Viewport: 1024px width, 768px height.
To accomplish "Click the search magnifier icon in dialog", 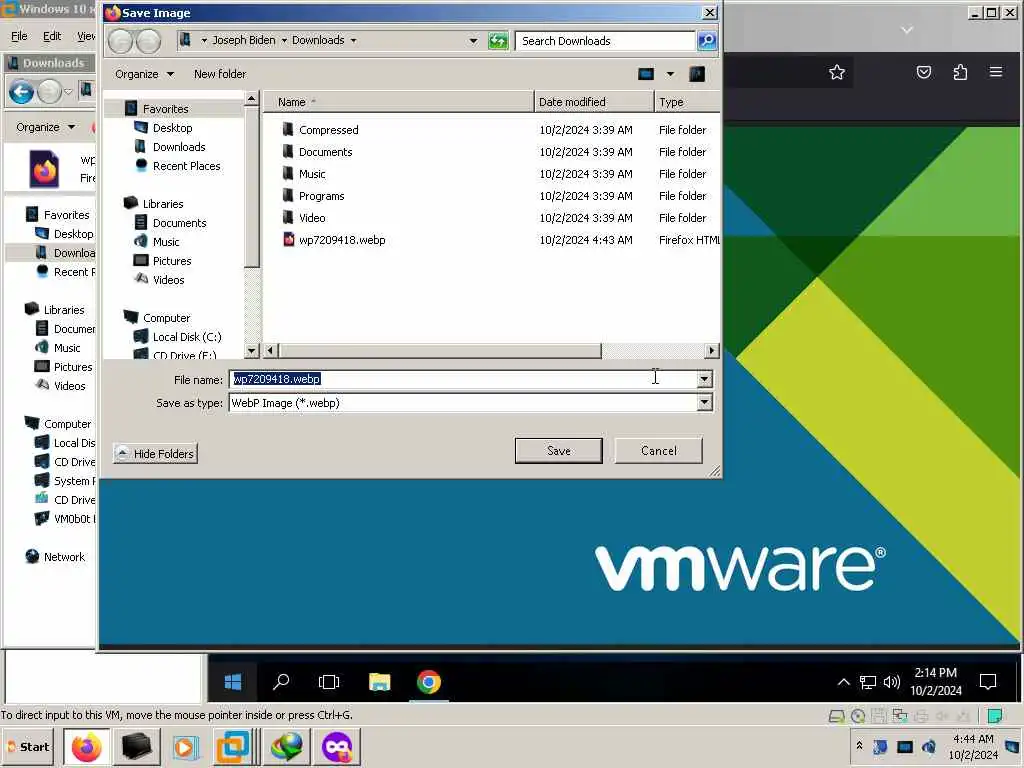I will 707,40.
